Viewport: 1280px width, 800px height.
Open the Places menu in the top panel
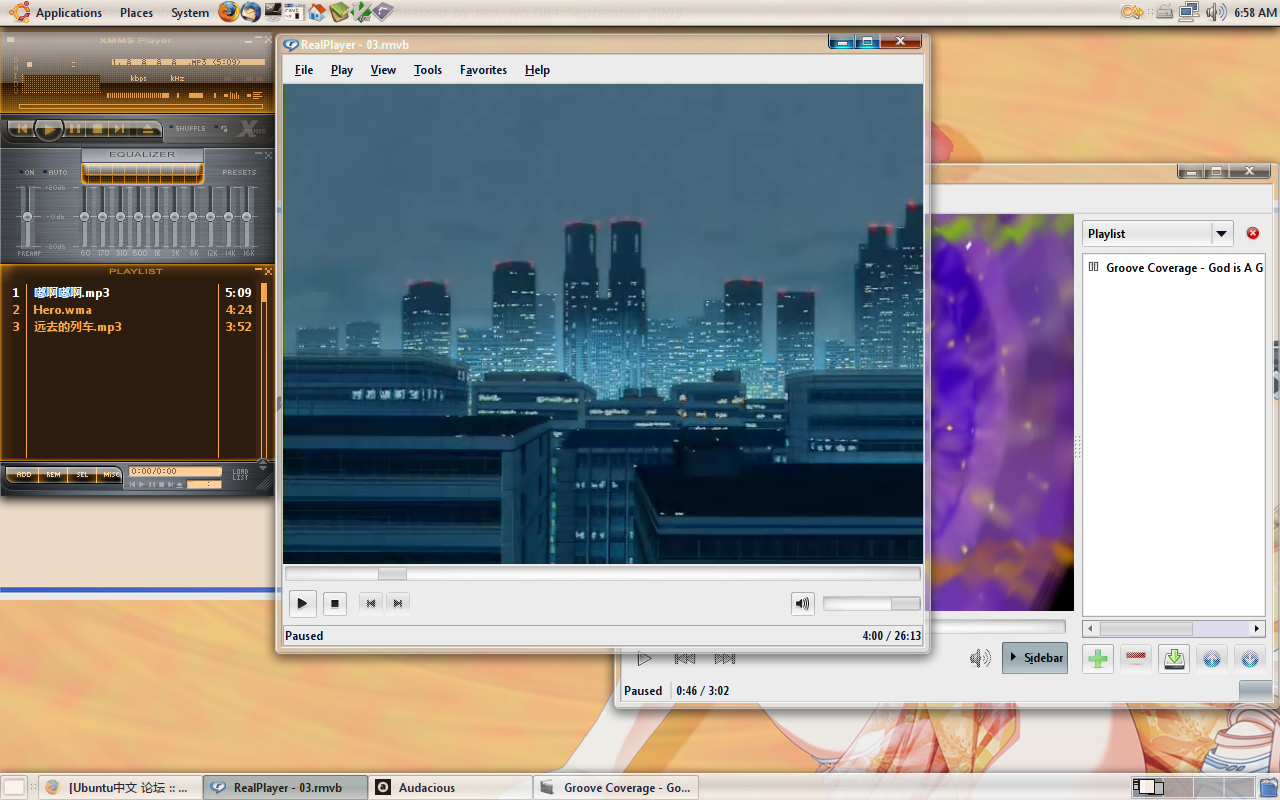(136, 13)
